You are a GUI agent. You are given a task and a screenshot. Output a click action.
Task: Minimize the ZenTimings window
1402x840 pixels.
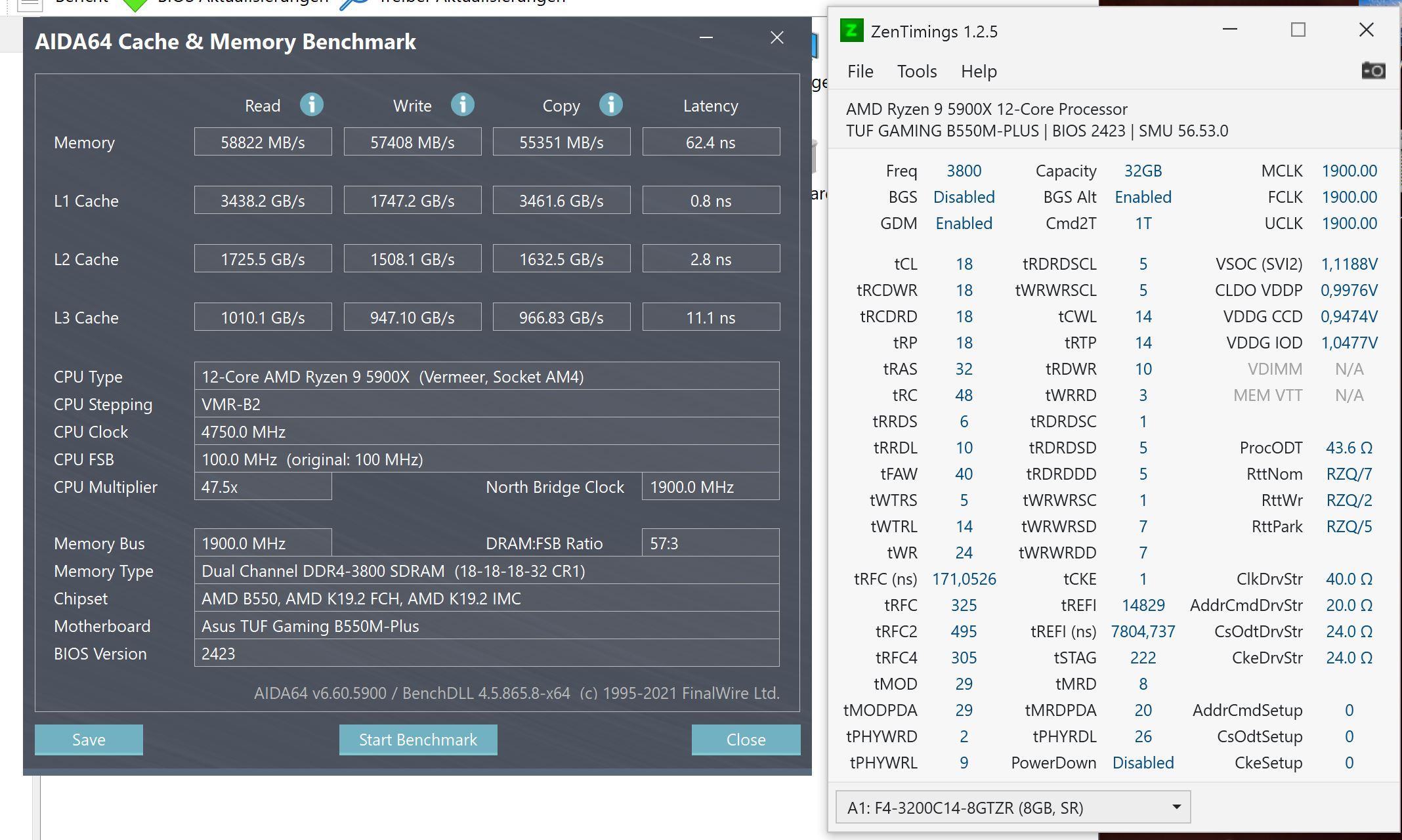click(1230, 30)
